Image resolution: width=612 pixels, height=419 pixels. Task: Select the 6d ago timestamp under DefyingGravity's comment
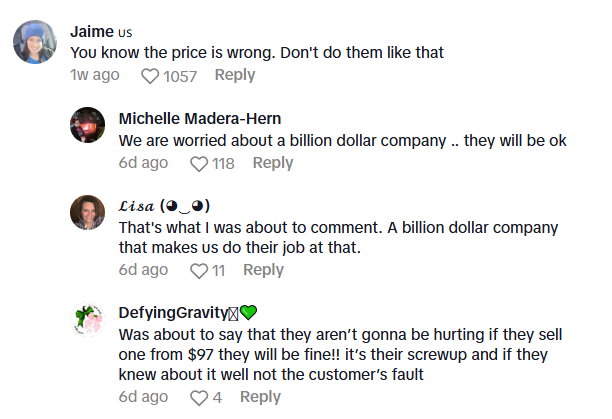(143, 397)
